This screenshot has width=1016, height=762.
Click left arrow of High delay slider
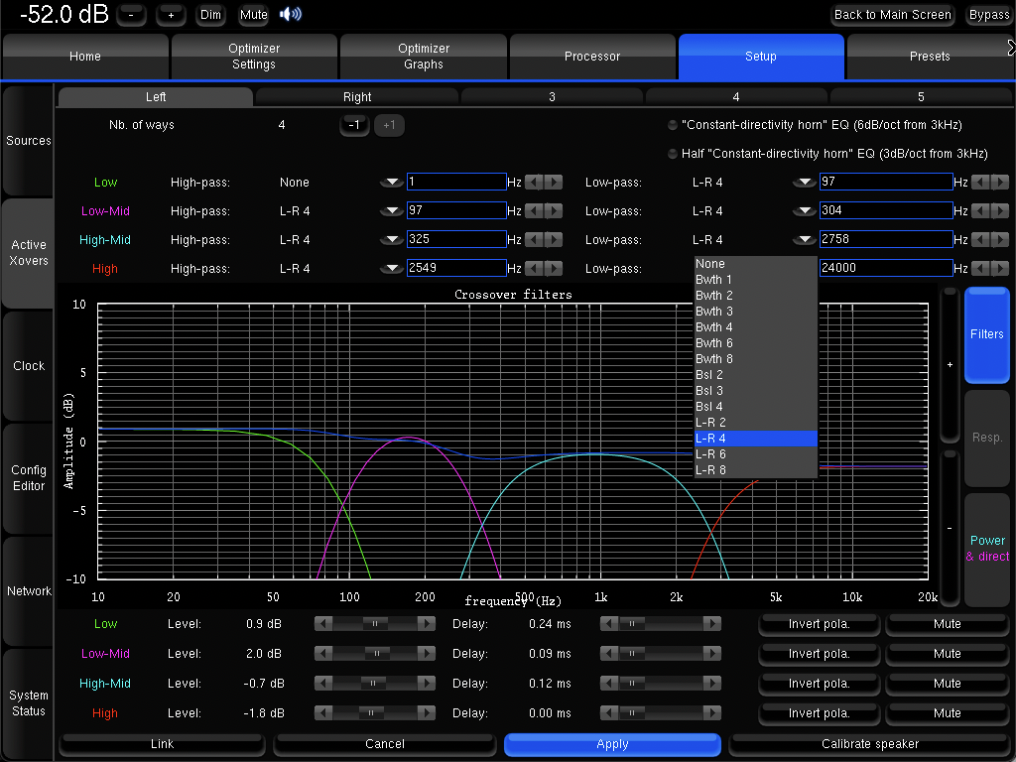tap(608, 714)
